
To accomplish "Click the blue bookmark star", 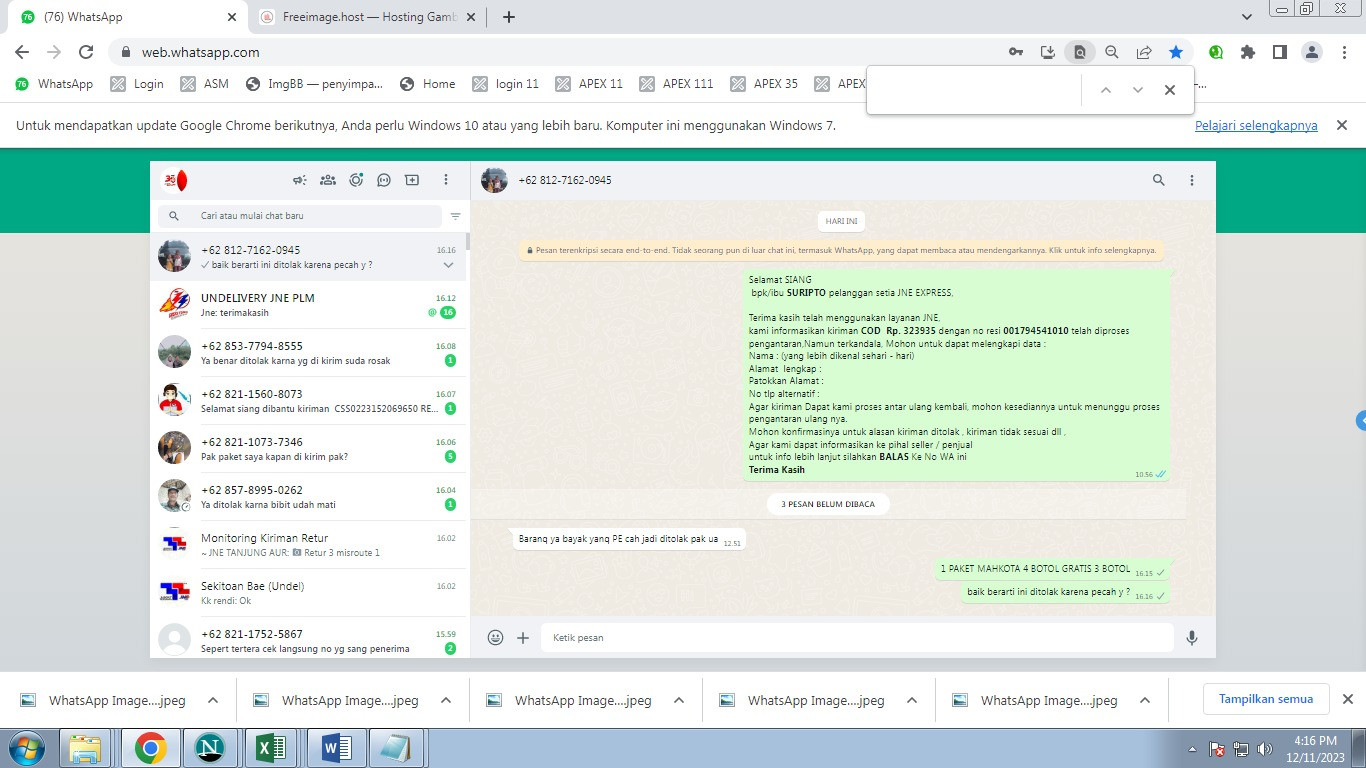I will coord(1176,52).
